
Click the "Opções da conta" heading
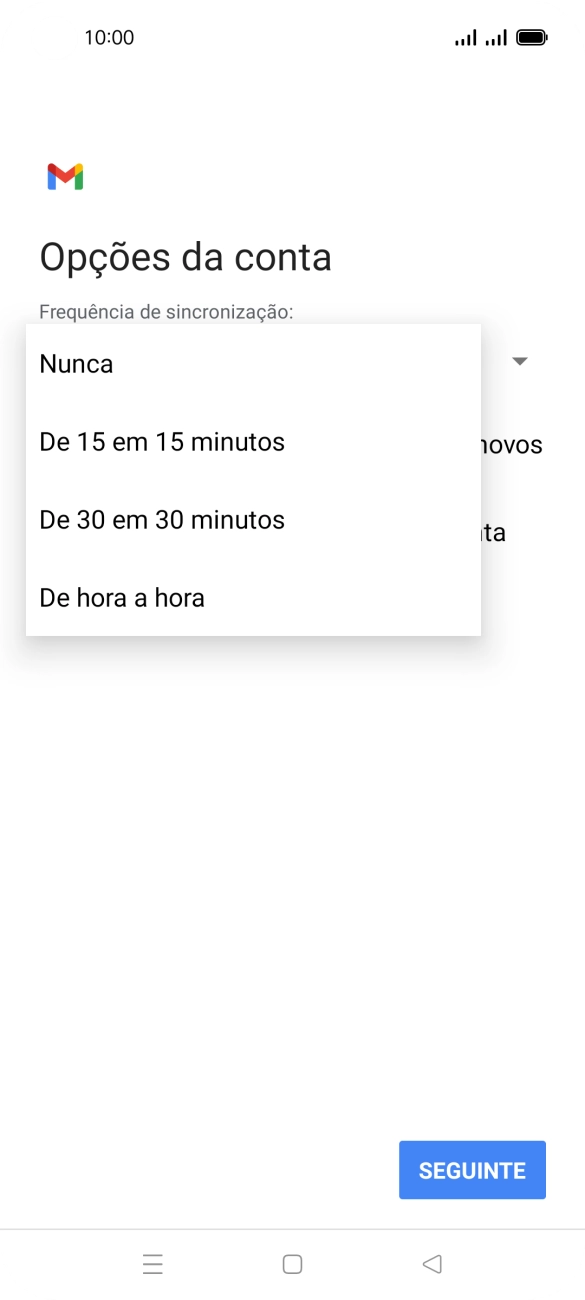pyautogui.click(x=185, y=257)
